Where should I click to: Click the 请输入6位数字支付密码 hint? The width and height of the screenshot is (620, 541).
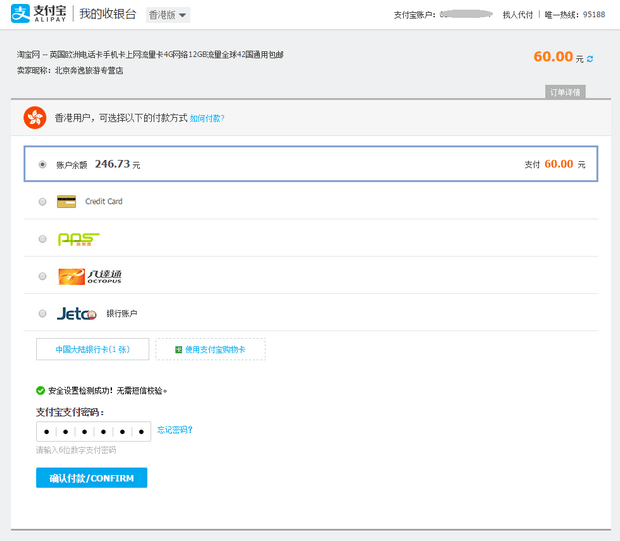[76, 450]
